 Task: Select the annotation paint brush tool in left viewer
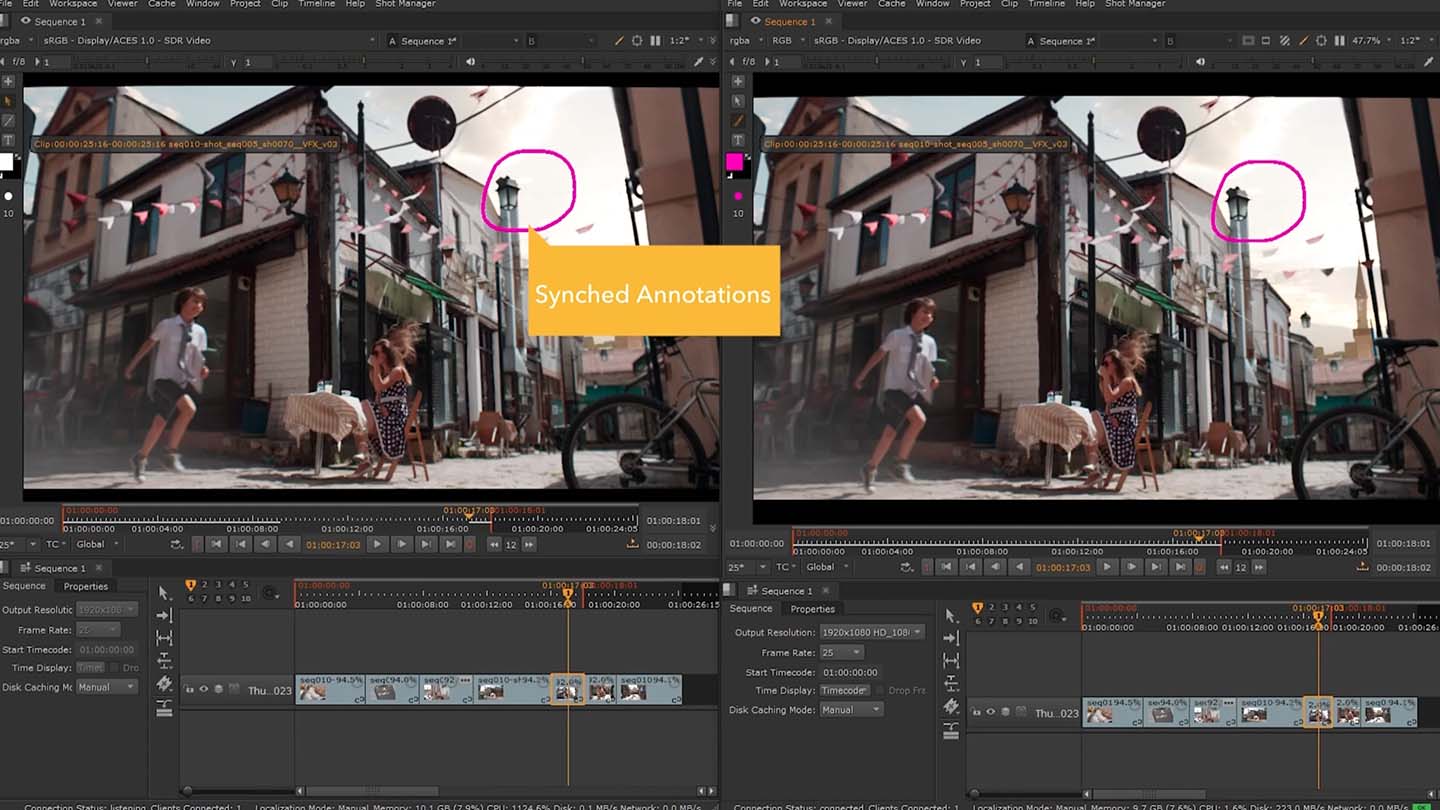[x=9, y=120]
